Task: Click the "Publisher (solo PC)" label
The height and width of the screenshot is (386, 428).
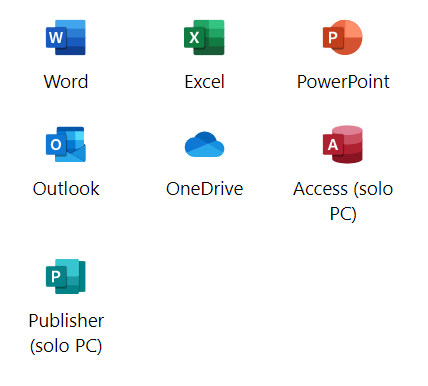Action: click(x=66, y=333)
